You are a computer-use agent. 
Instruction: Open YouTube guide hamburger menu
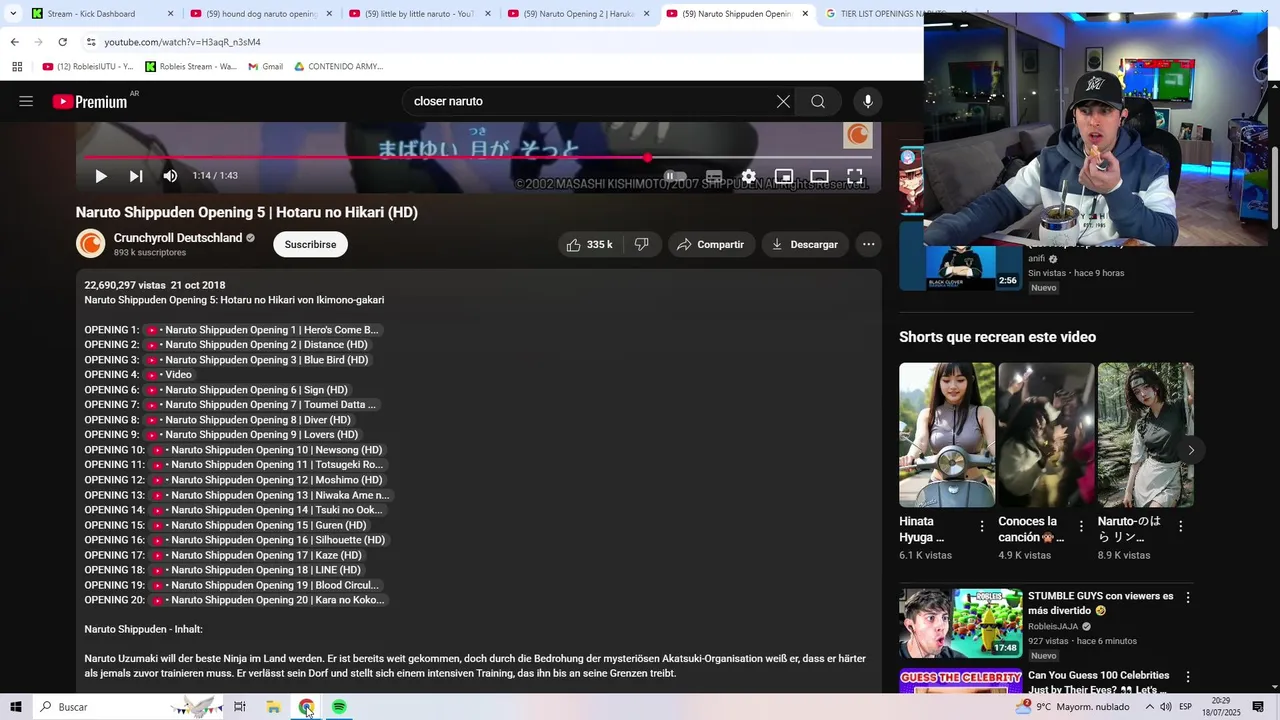pos(26,101)
